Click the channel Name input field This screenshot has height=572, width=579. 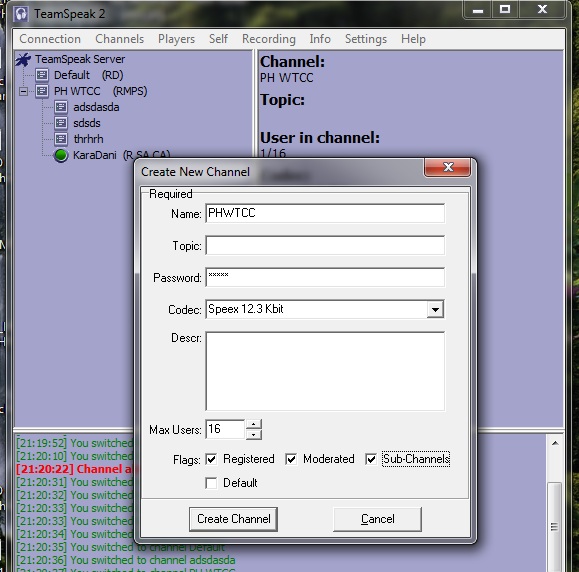[325, 213]
